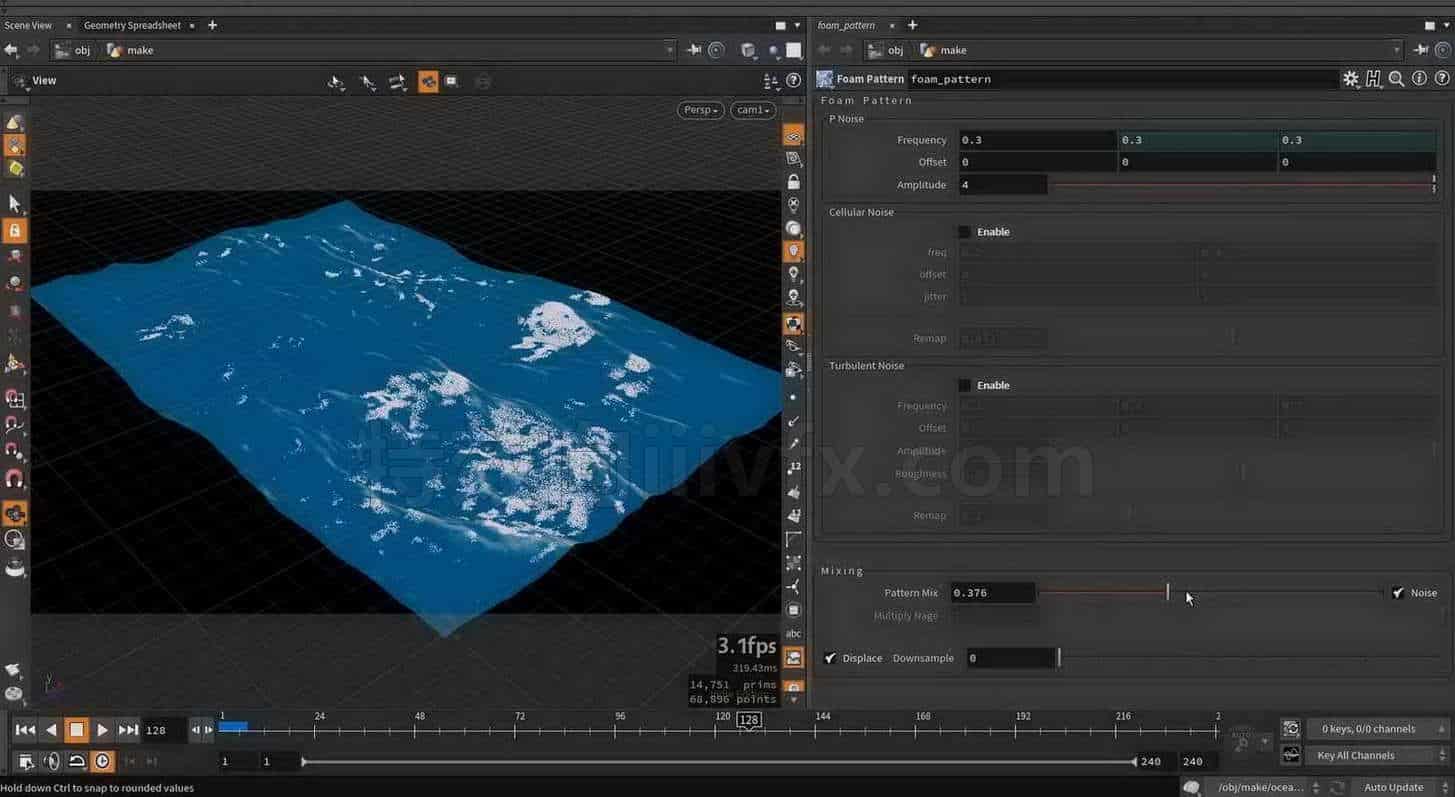Click the current frame field showing 128
This screenshot has height=797, width=1455.
[x=165, y=730]
